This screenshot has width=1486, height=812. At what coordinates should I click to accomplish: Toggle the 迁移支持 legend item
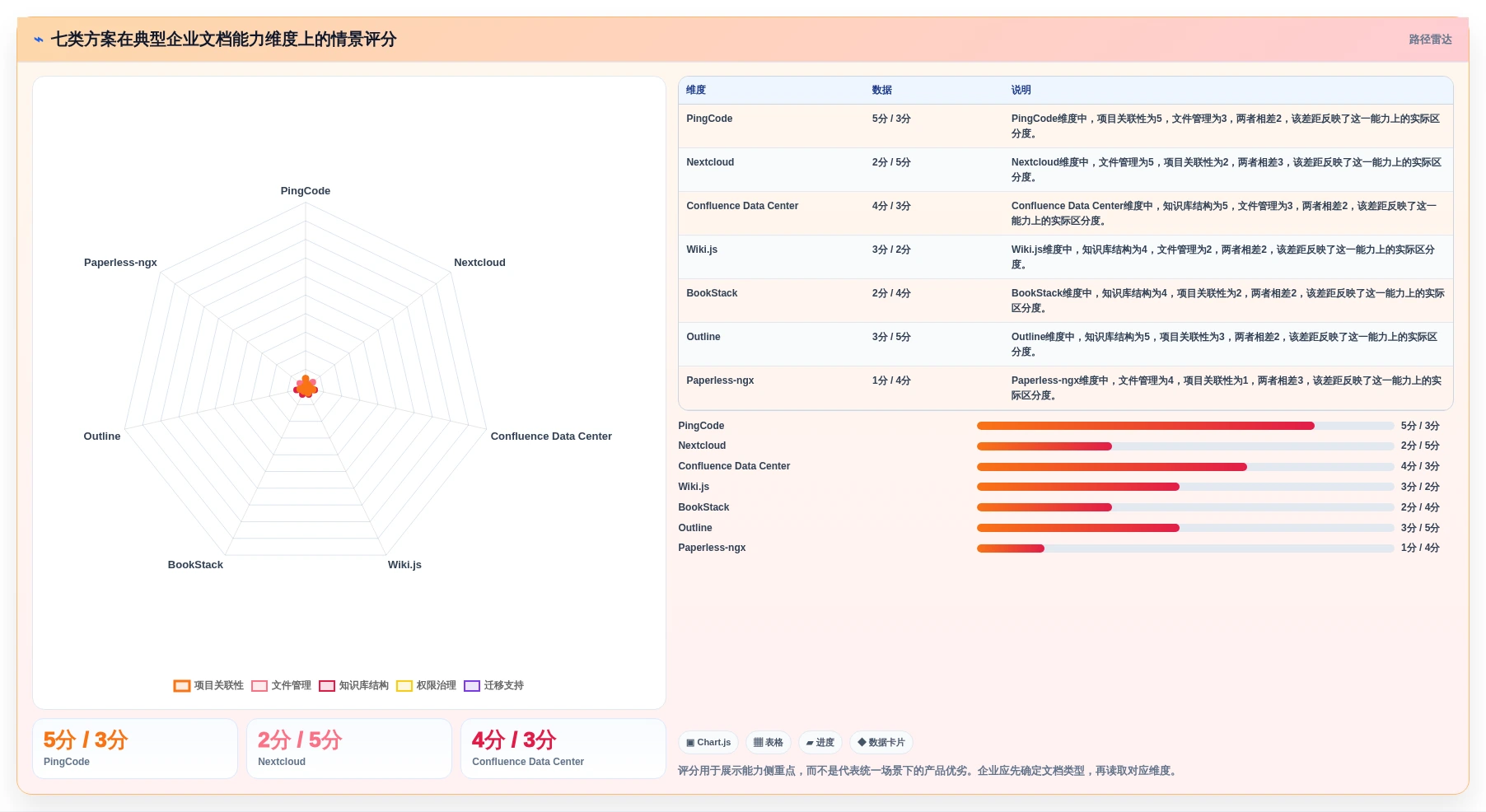click(x=493, y=685)
